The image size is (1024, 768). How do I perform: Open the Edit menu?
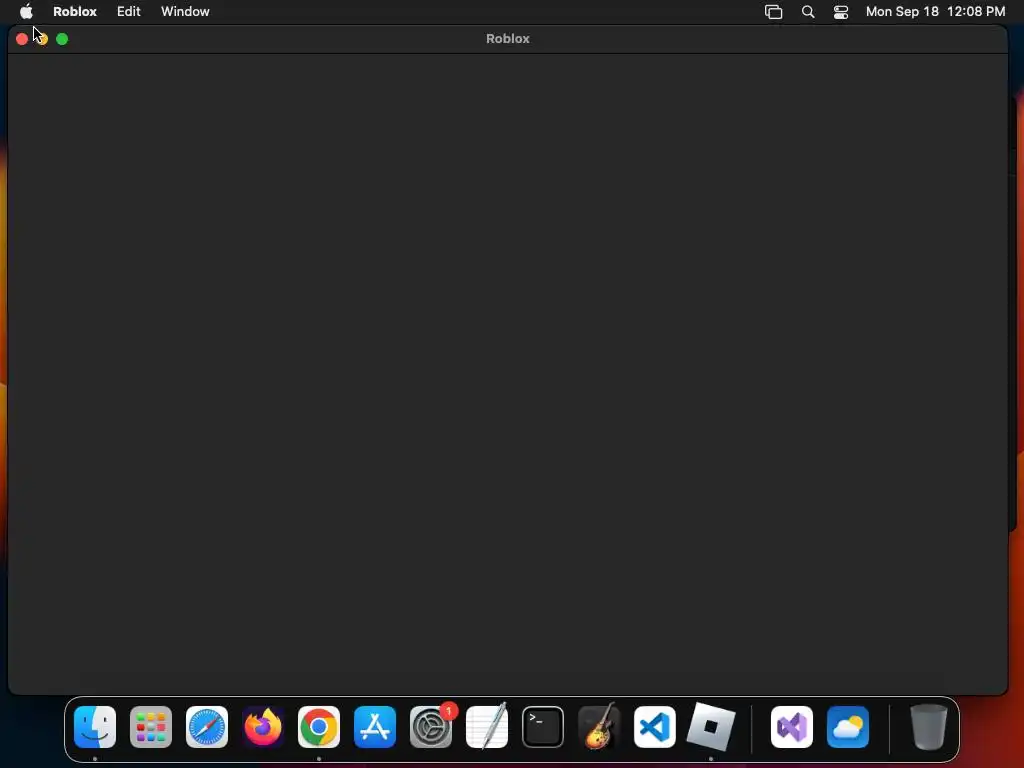tap(129, 12)
